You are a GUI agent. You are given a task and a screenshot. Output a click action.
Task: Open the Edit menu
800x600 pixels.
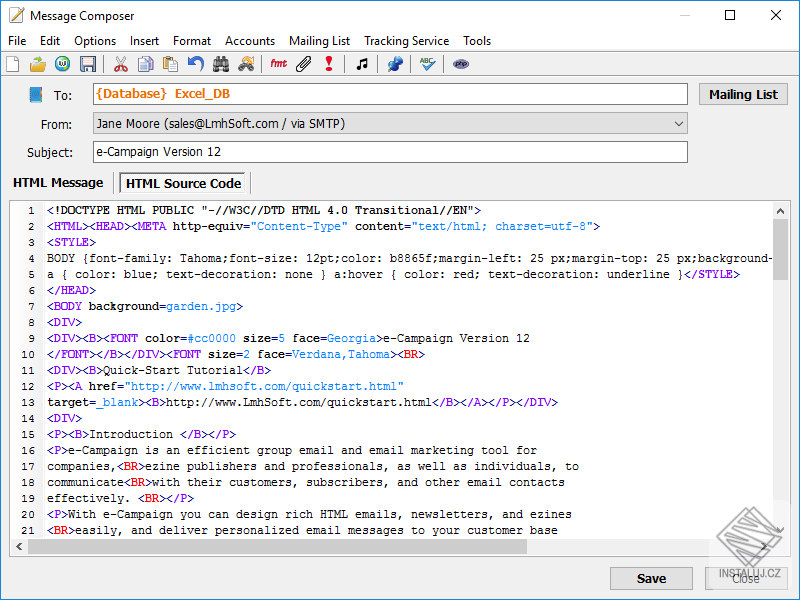click(50, 41)
